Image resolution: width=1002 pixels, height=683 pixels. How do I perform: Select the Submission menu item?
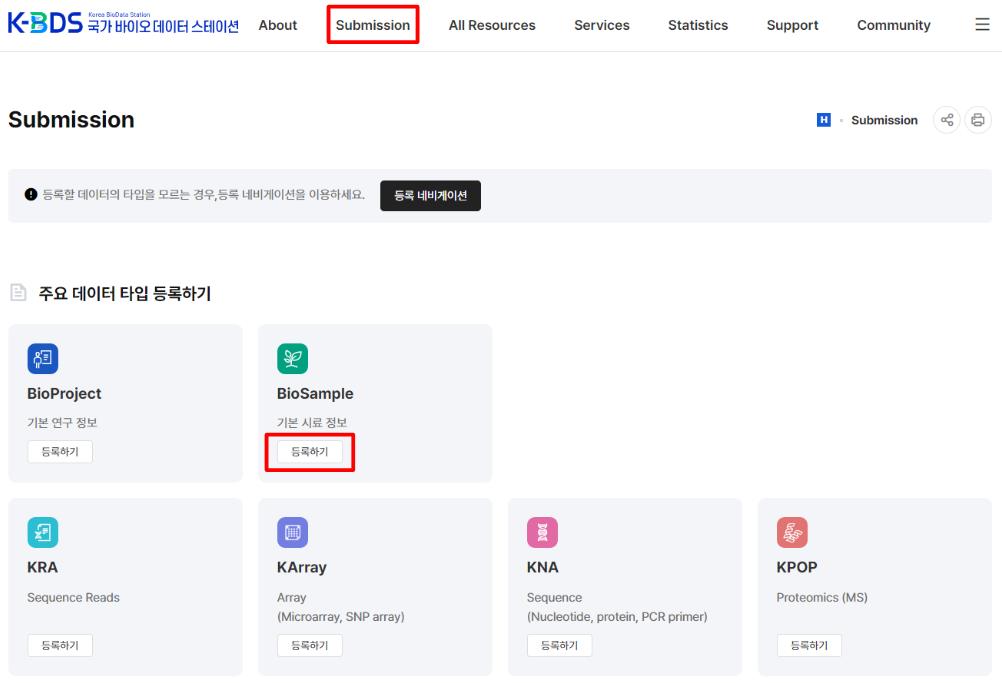click(x=373, y=25)
